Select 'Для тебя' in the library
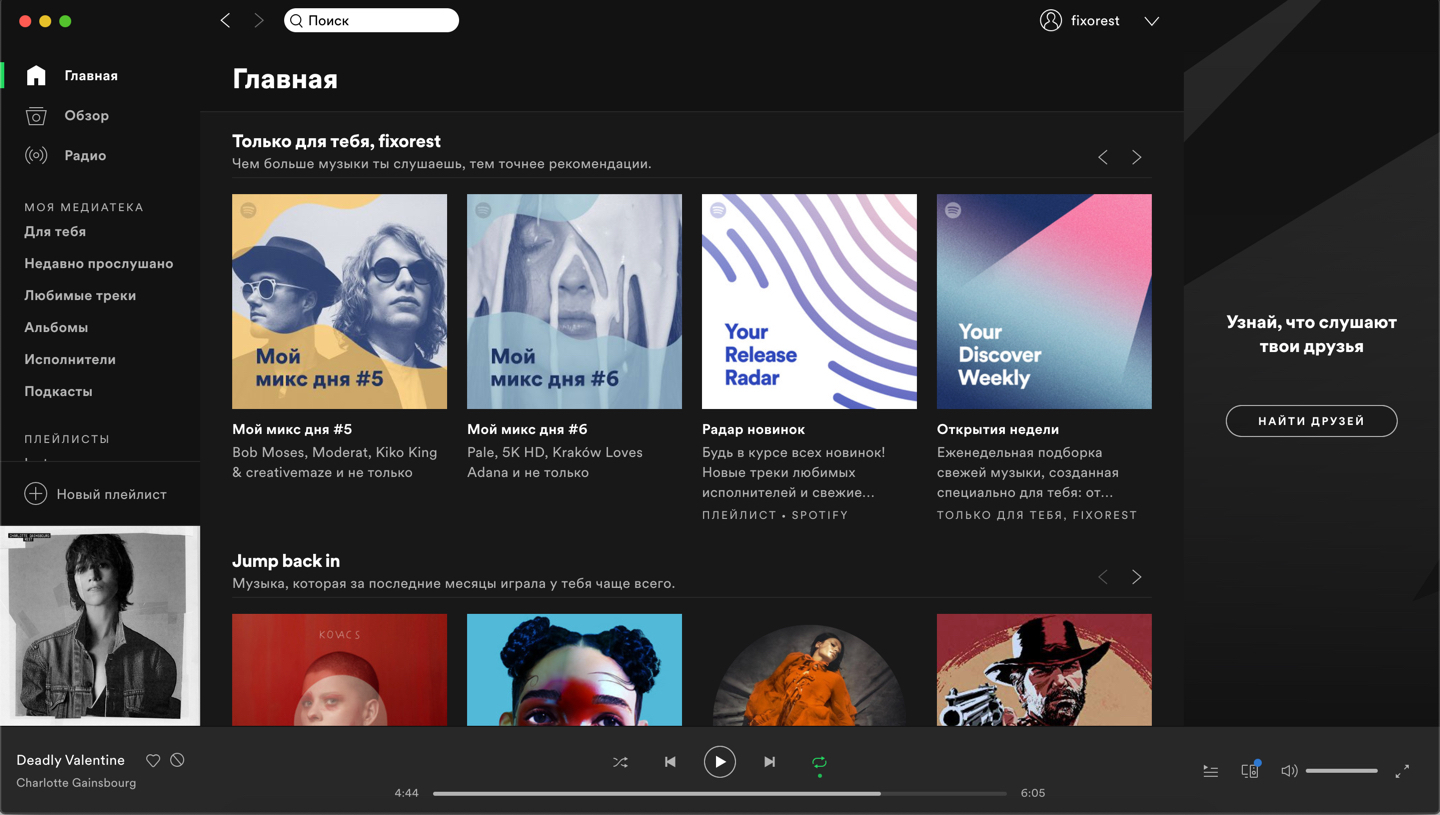This screenshot has height=815, width=1440. coord(55,232)
